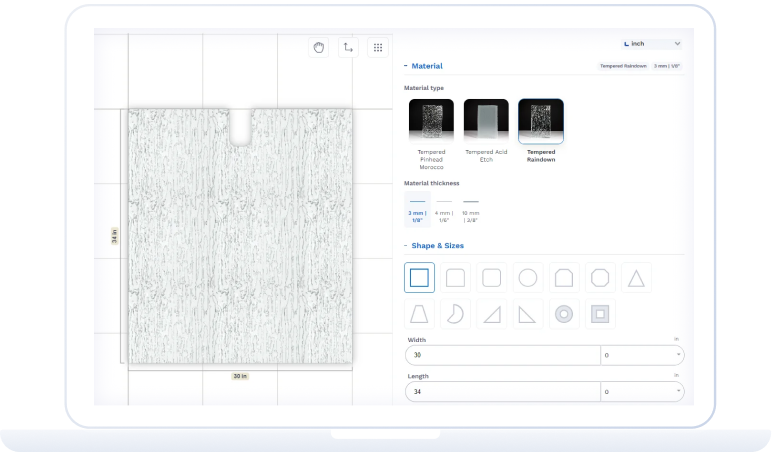Screen dimensions: 772x452
Task: Choose the octagon shape icon
Action: pyautogui.click(x=600, y=278)
